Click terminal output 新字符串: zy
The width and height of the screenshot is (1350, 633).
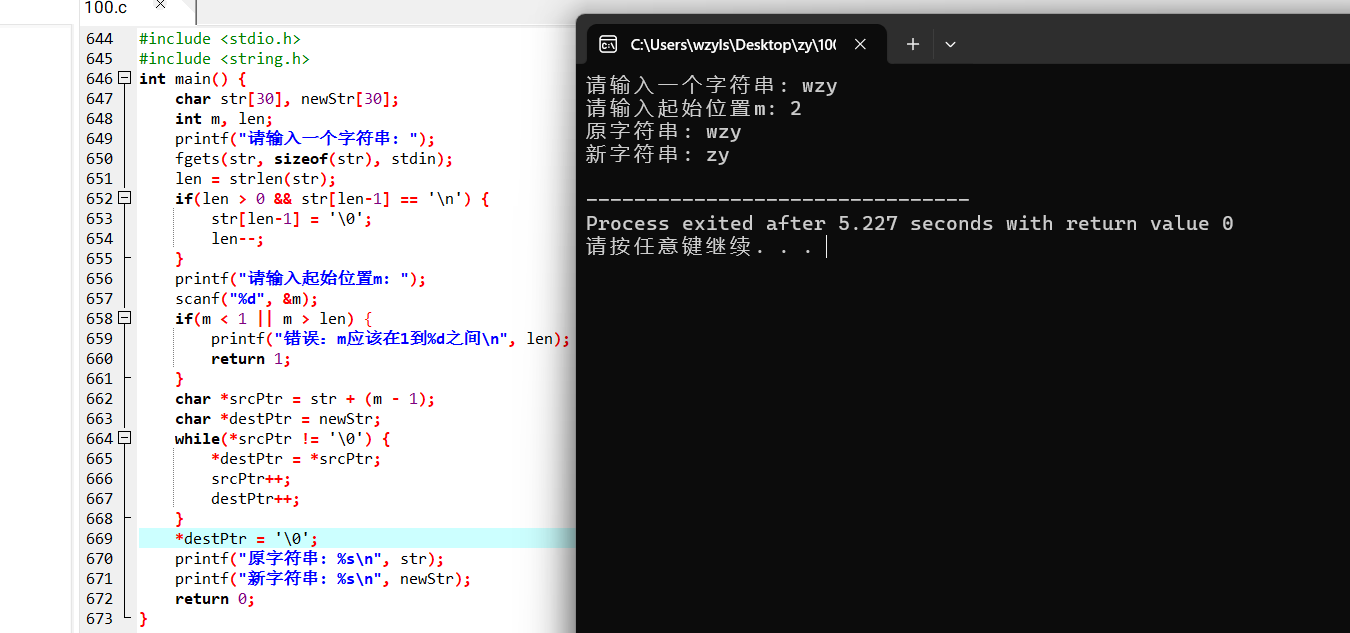coord(658,154)
